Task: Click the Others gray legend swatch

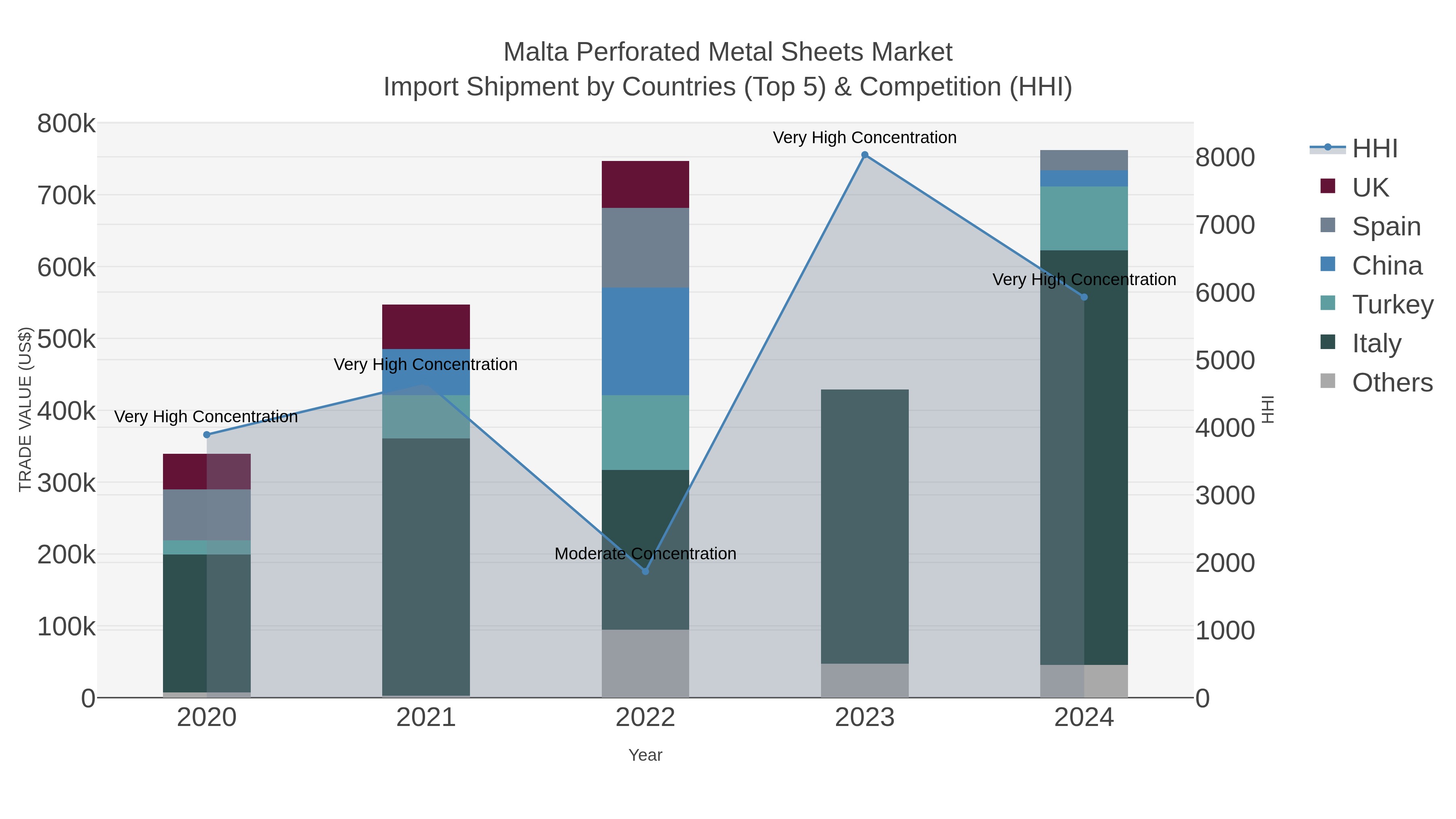Action: coord(1328,381)
